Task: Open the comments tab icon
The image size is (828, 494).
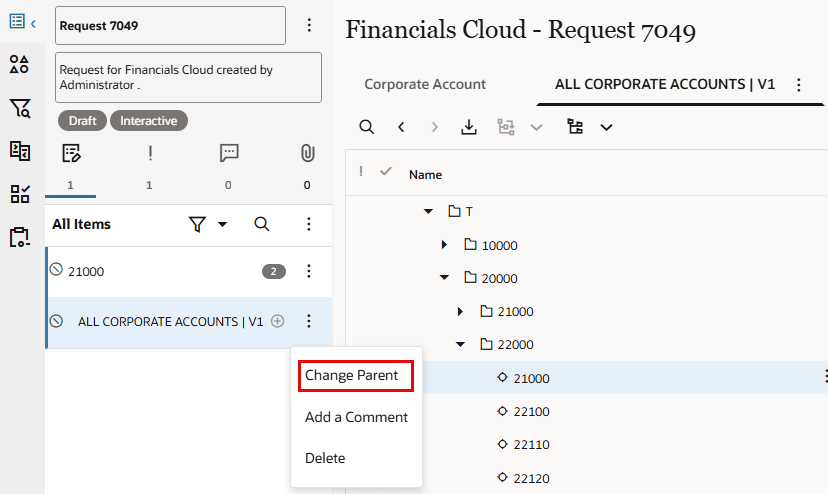Action: point(229,153)
